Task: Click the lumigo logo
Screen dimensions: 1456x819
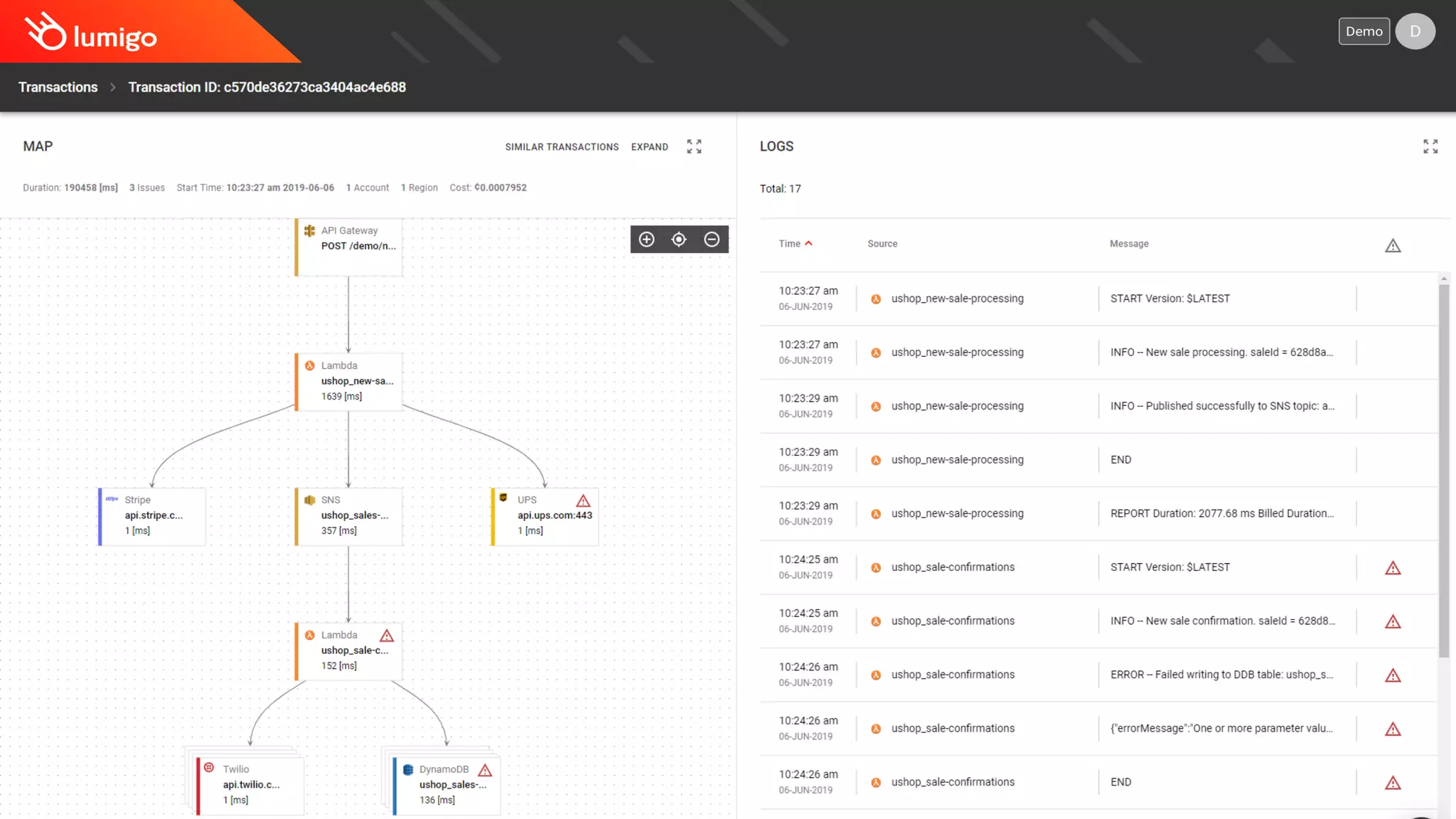Action: tap(91, 33)
